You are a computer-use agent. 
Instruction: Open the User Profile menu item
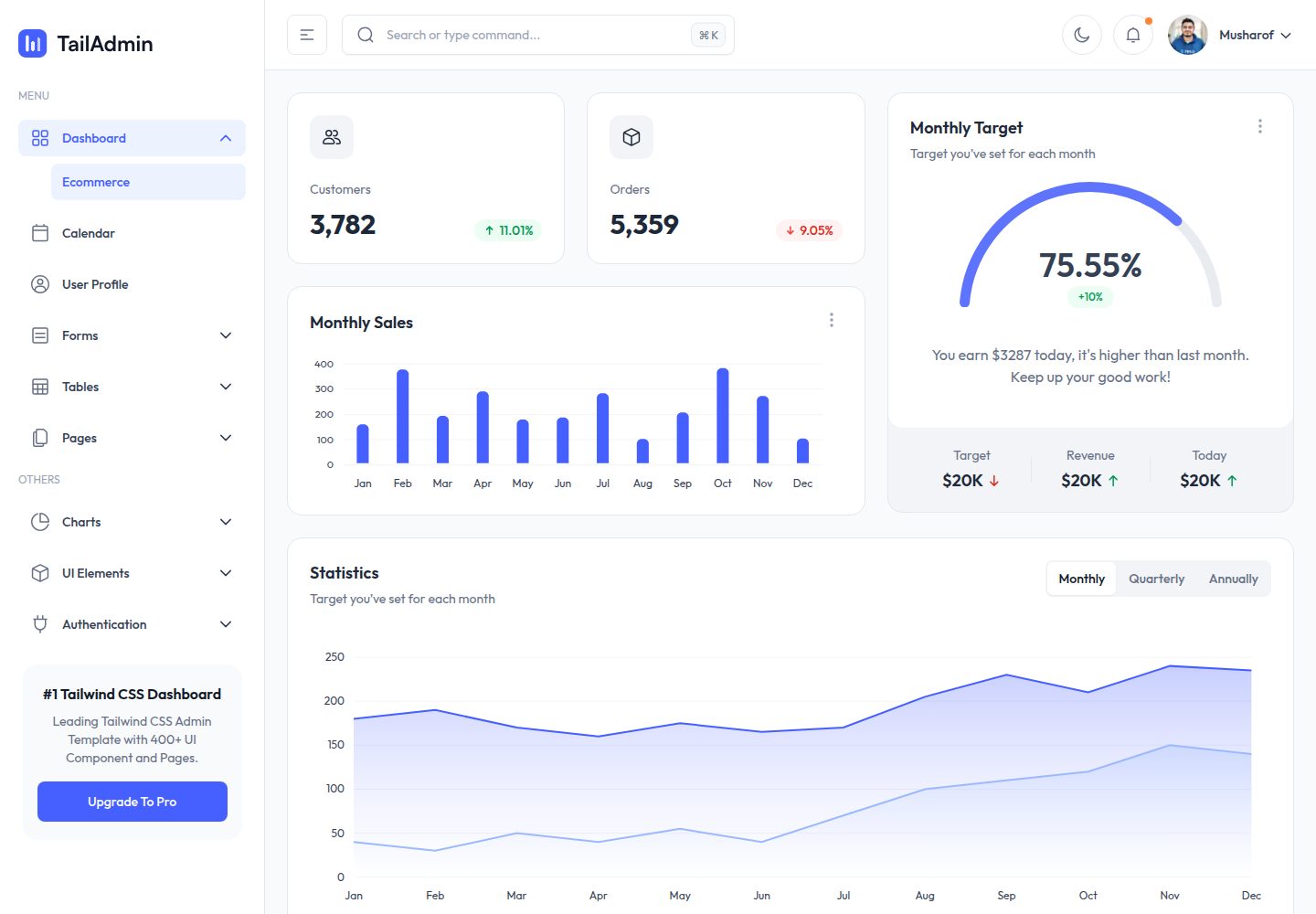132,284
